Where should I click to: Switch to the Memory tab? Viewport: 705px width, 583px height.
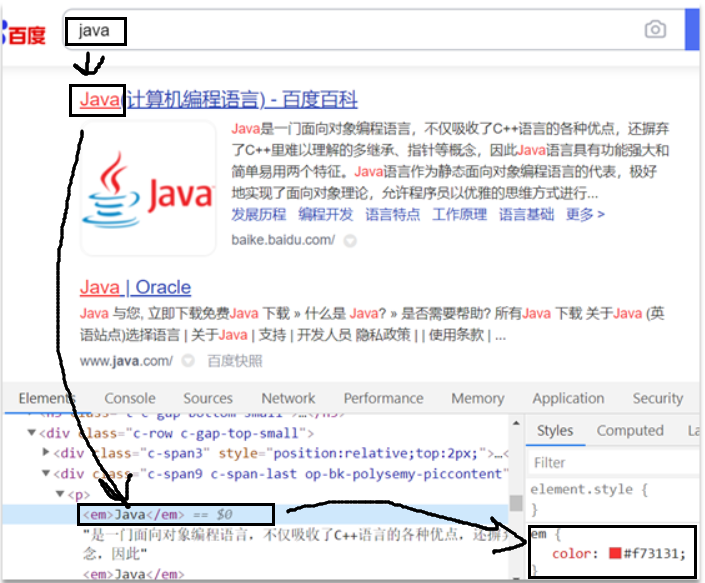pyautogui.click(x=478, y=398)
